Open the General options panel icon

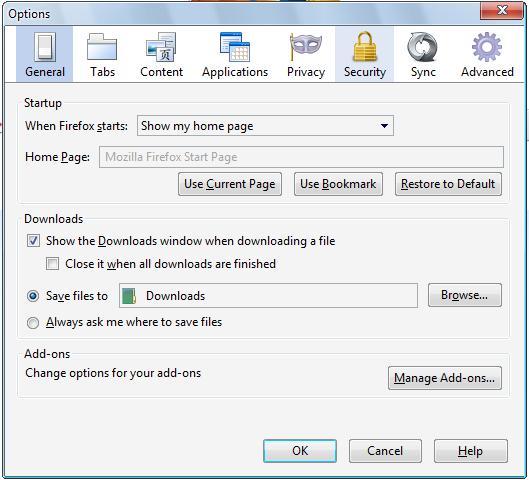point(45,47)
